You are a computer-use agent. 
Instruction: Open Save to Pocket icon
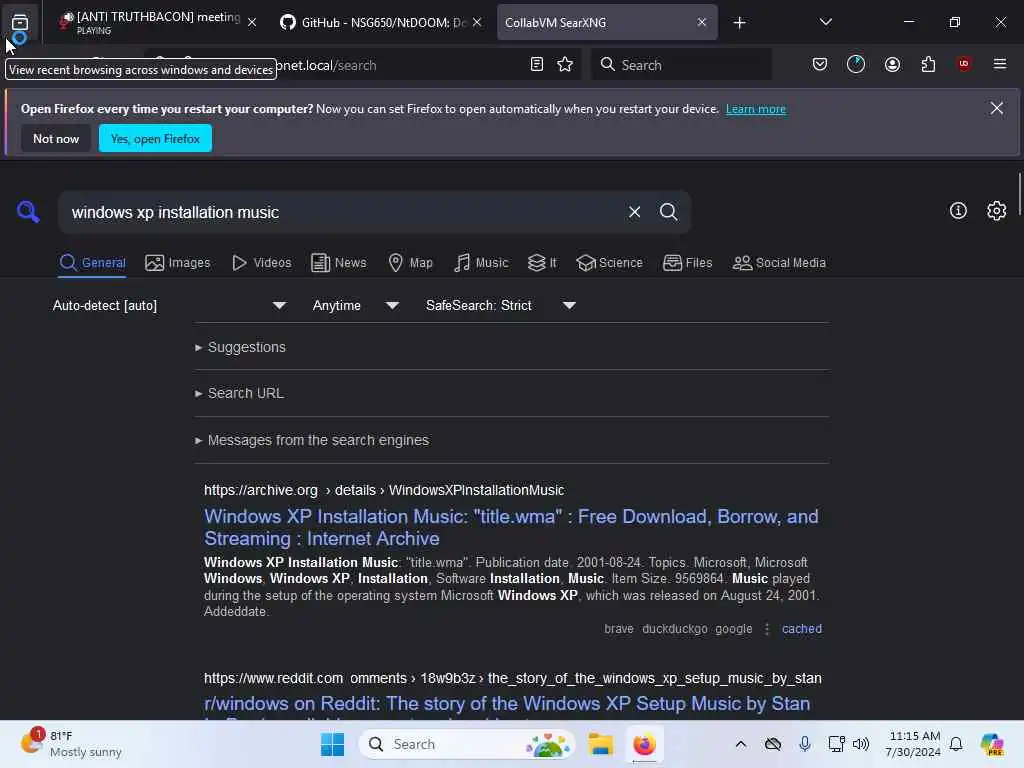[820, 64]
